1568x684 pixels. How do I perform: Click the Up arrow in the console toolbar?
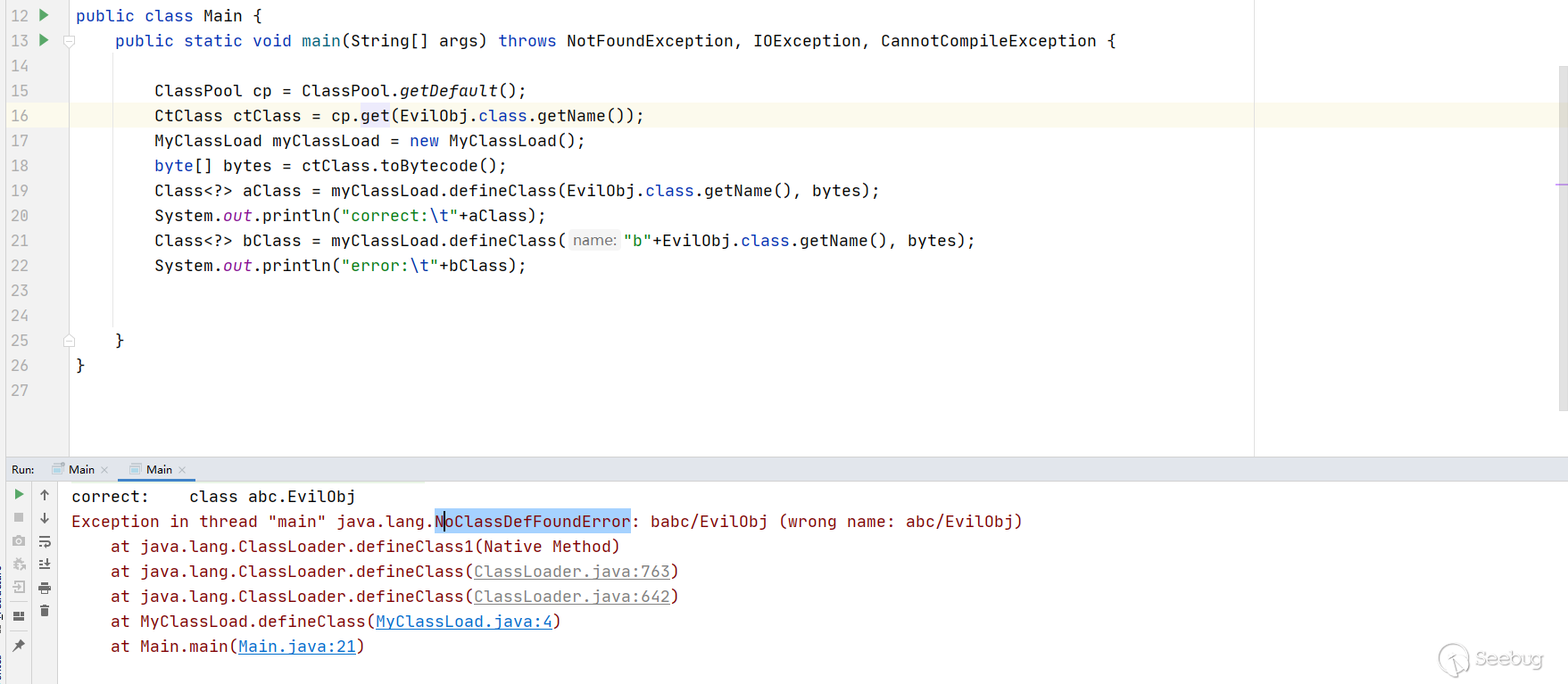(x=45, y=494)
